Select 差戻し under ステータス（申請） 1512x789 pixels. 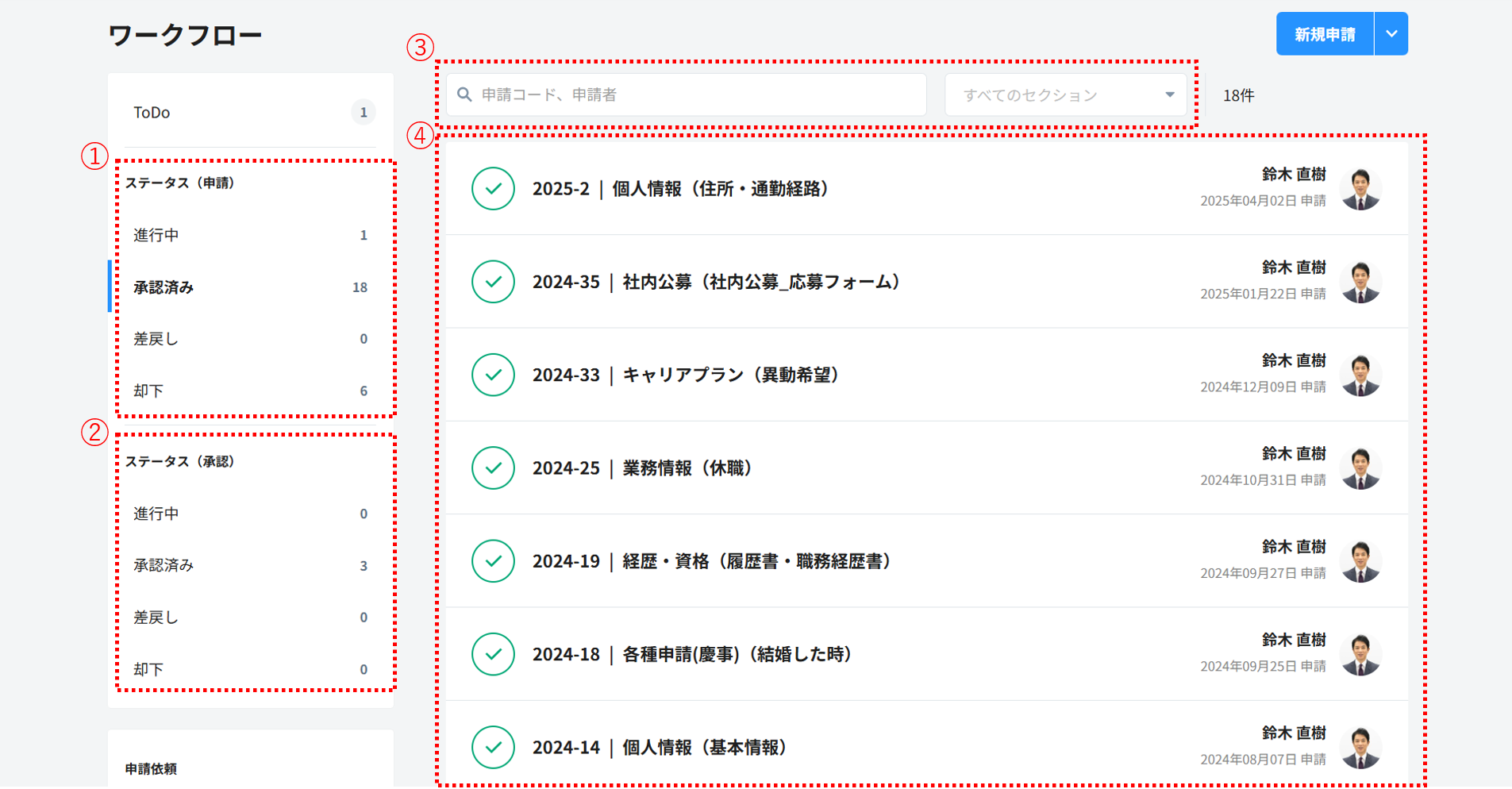(251, 339)
